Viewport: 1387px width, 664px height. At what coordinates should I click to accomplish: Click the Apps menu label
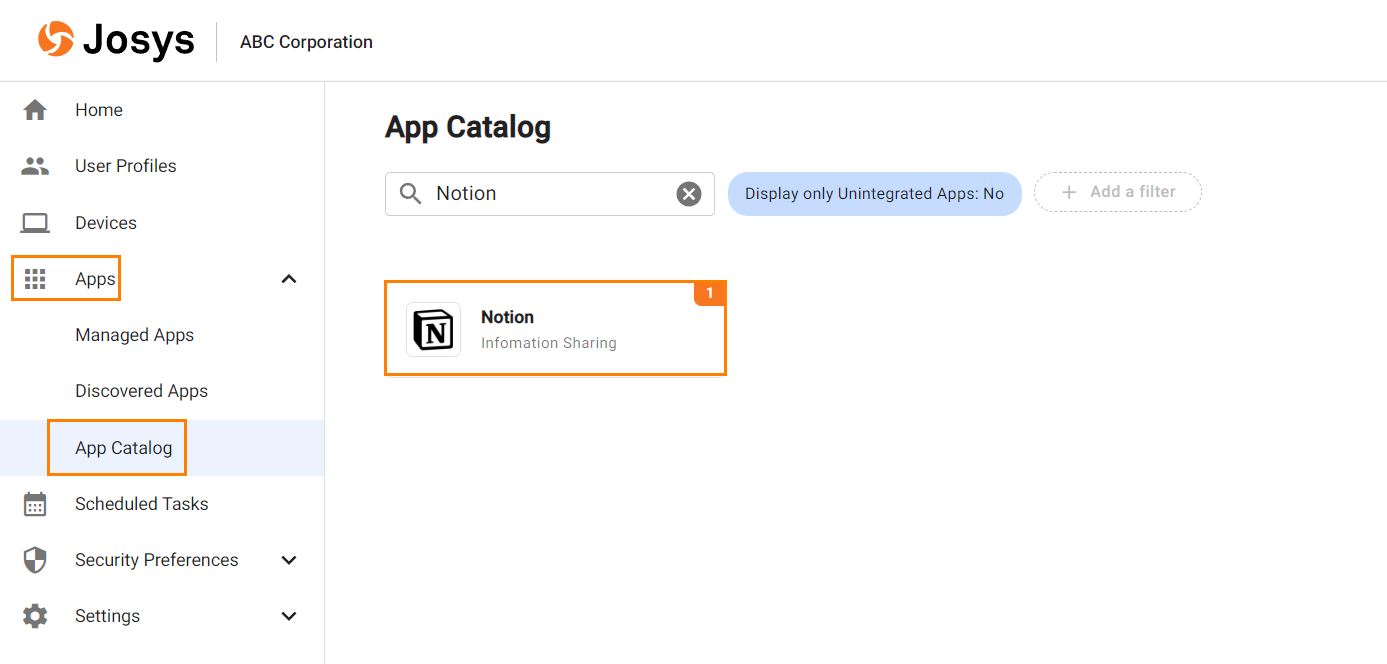95,279
